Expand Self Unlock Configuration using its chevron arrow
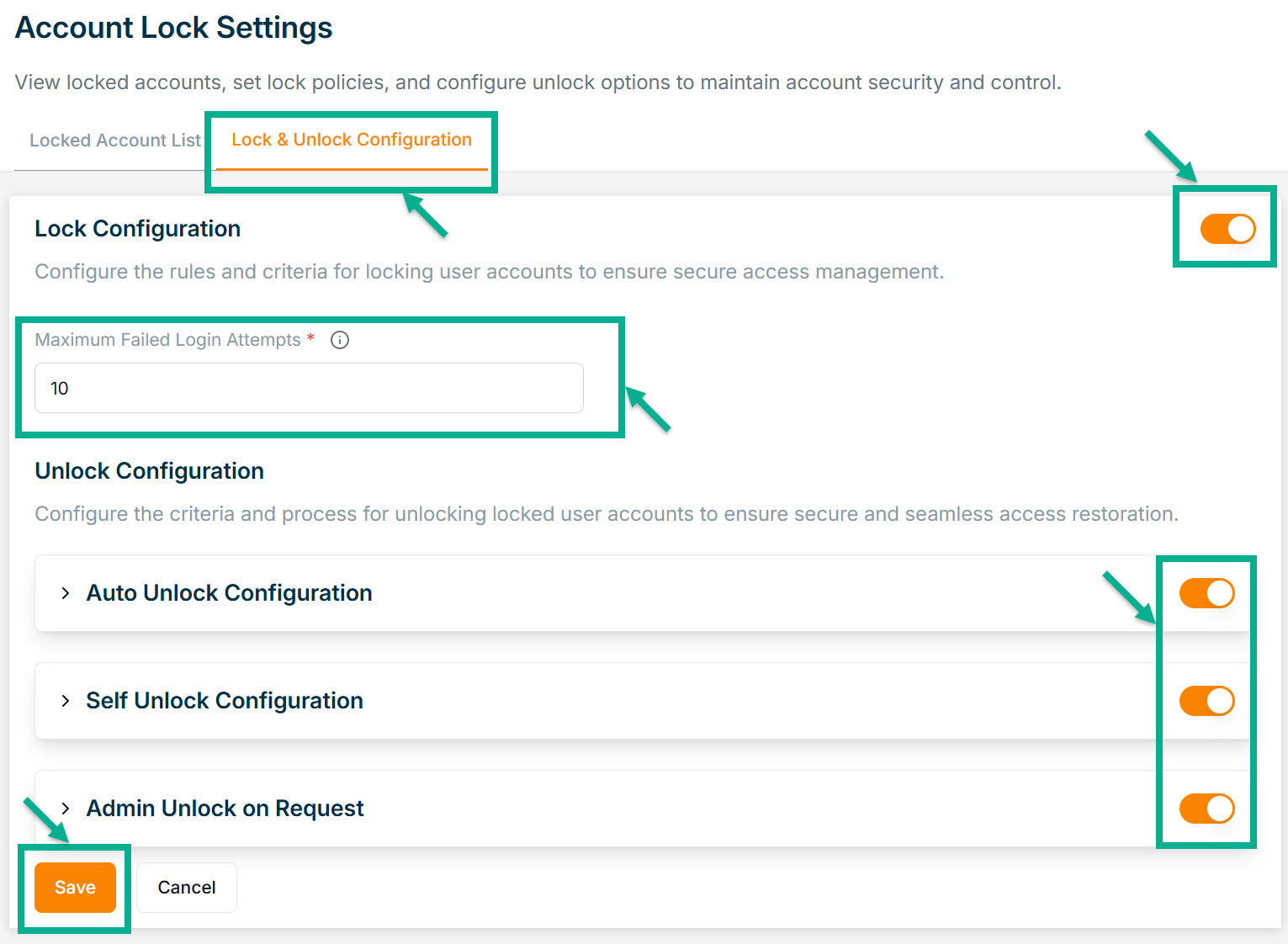Image resolution: width=1288 pixels, height=944 pixels. point(66,701)
